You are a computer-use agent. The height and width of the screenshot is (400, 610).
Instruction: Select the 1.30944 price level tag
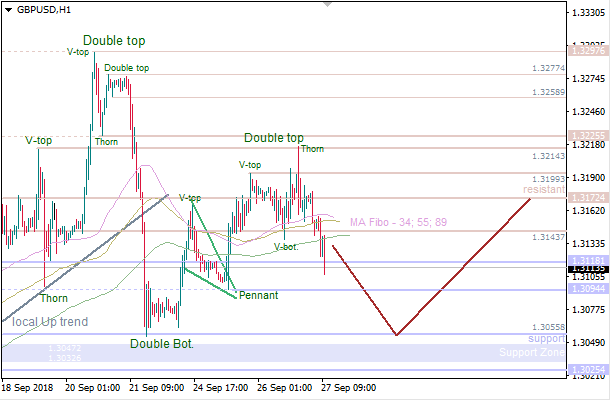pyautogui.click(x=586, y=290)
